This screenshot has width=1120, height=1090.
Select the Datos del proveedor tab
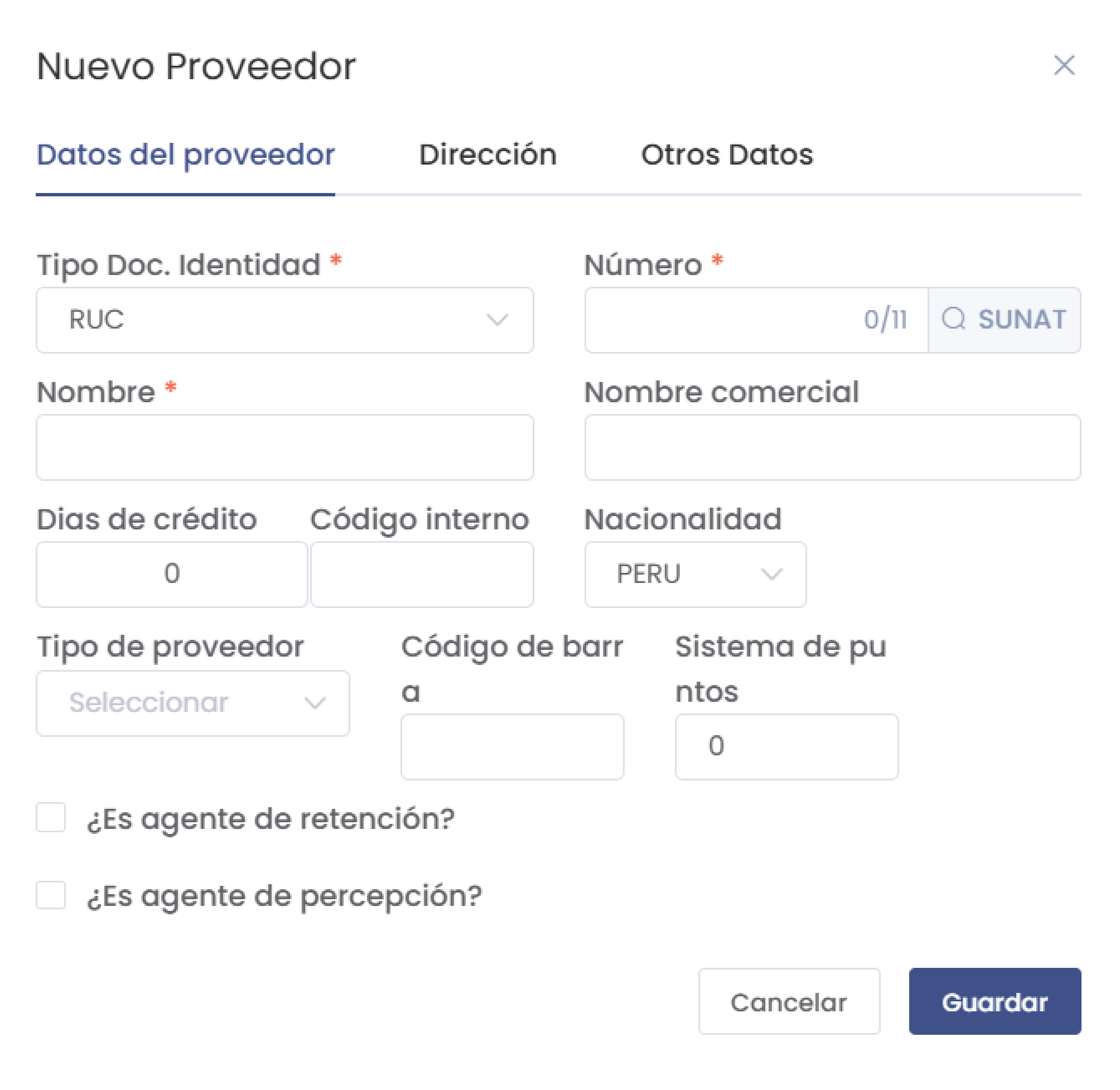(185, 155)
